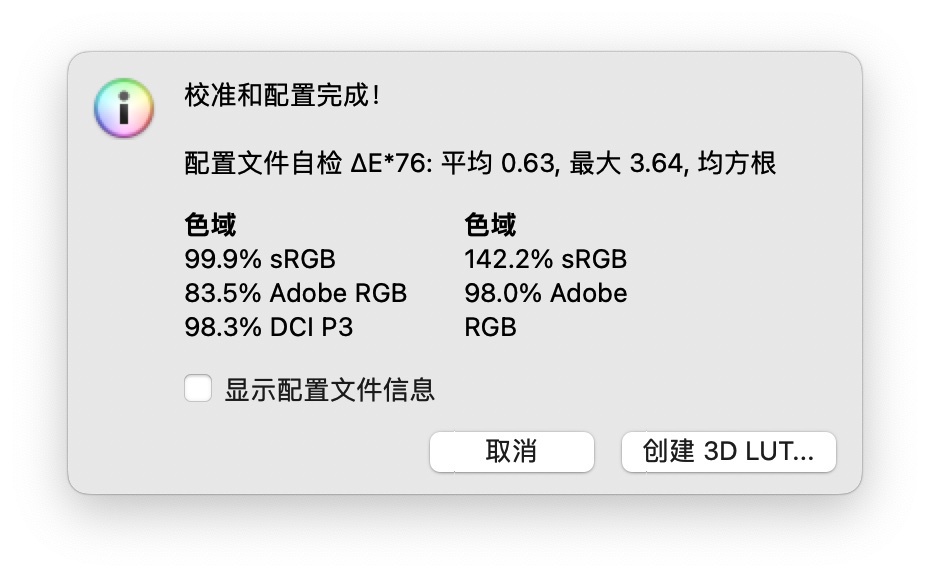Select the 98.0% Adobe volume line
Image resolution: width=930 pixels, height=578 pixels.
[x=546, y=293]
